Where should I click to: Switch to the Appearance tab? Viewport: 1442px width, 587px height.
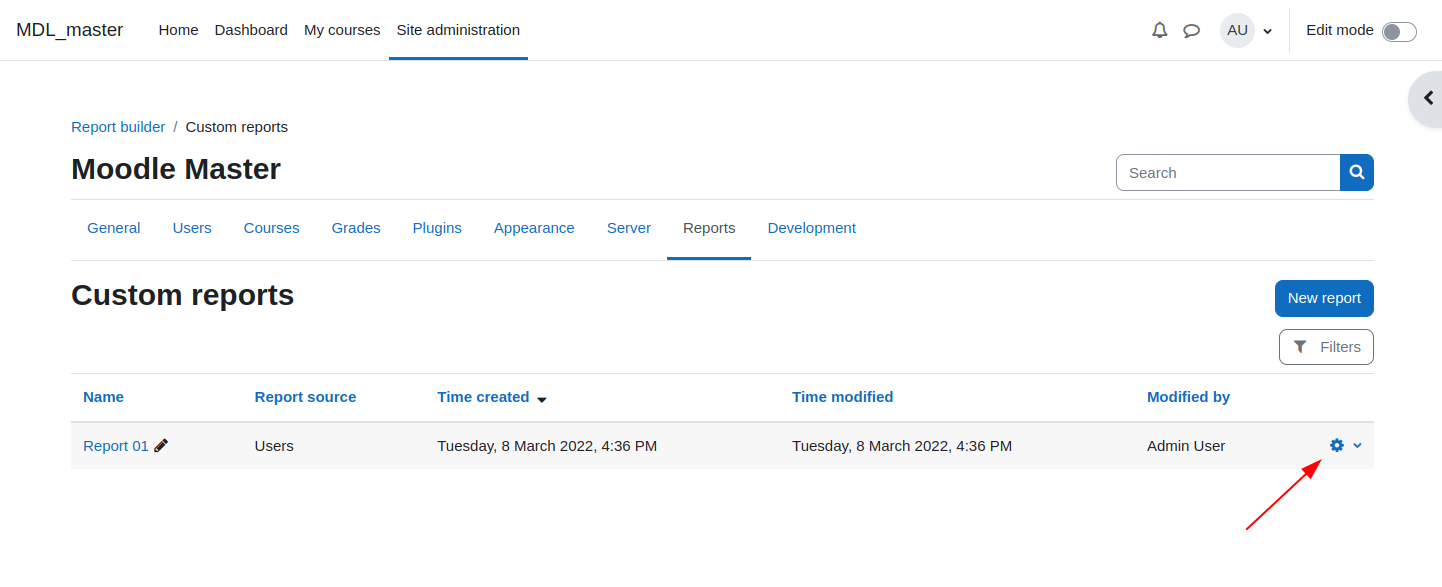[x=534, y=228]
